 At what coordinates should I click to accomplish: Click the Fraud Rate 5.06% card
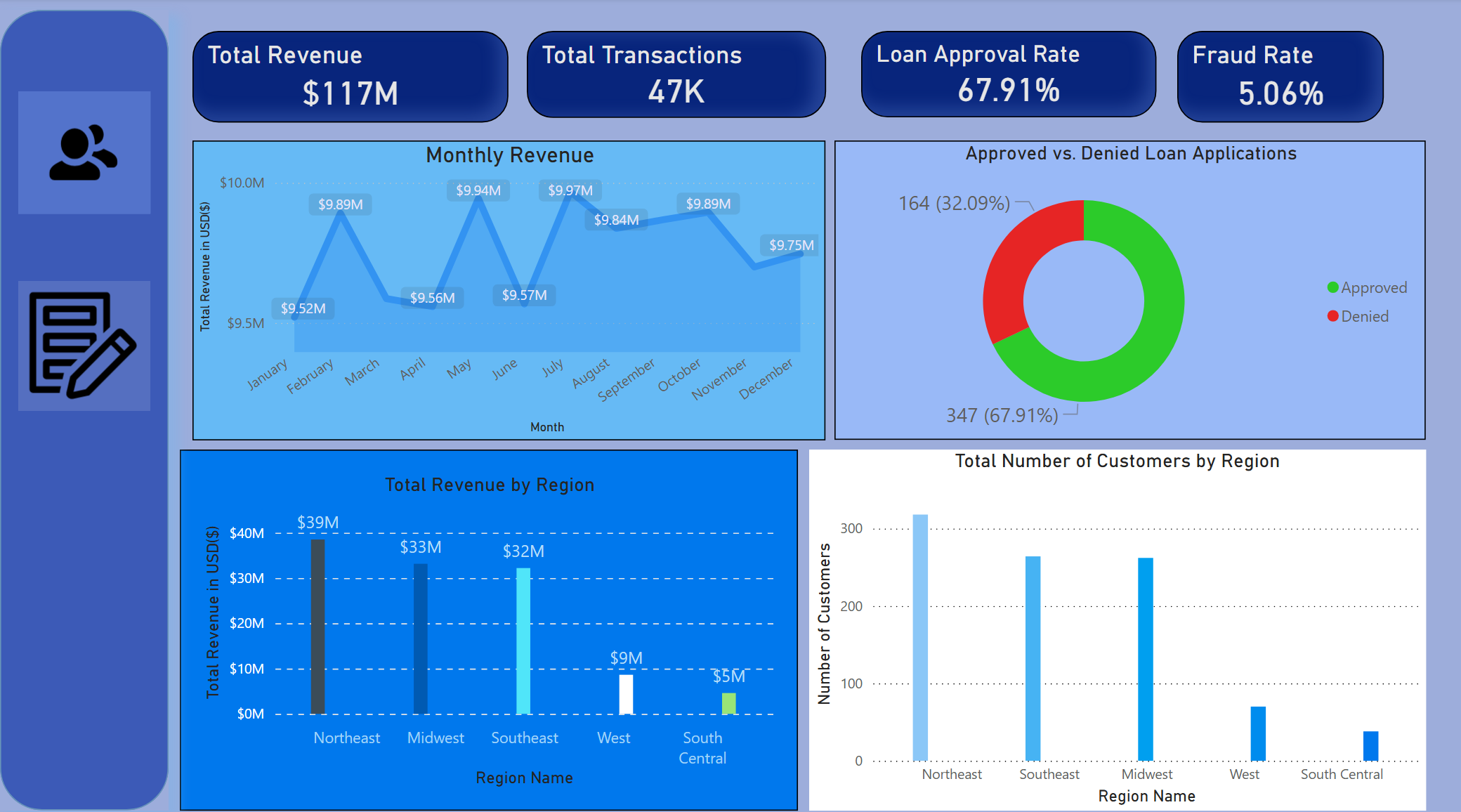pyautogui.click(x=1280, y=77)
